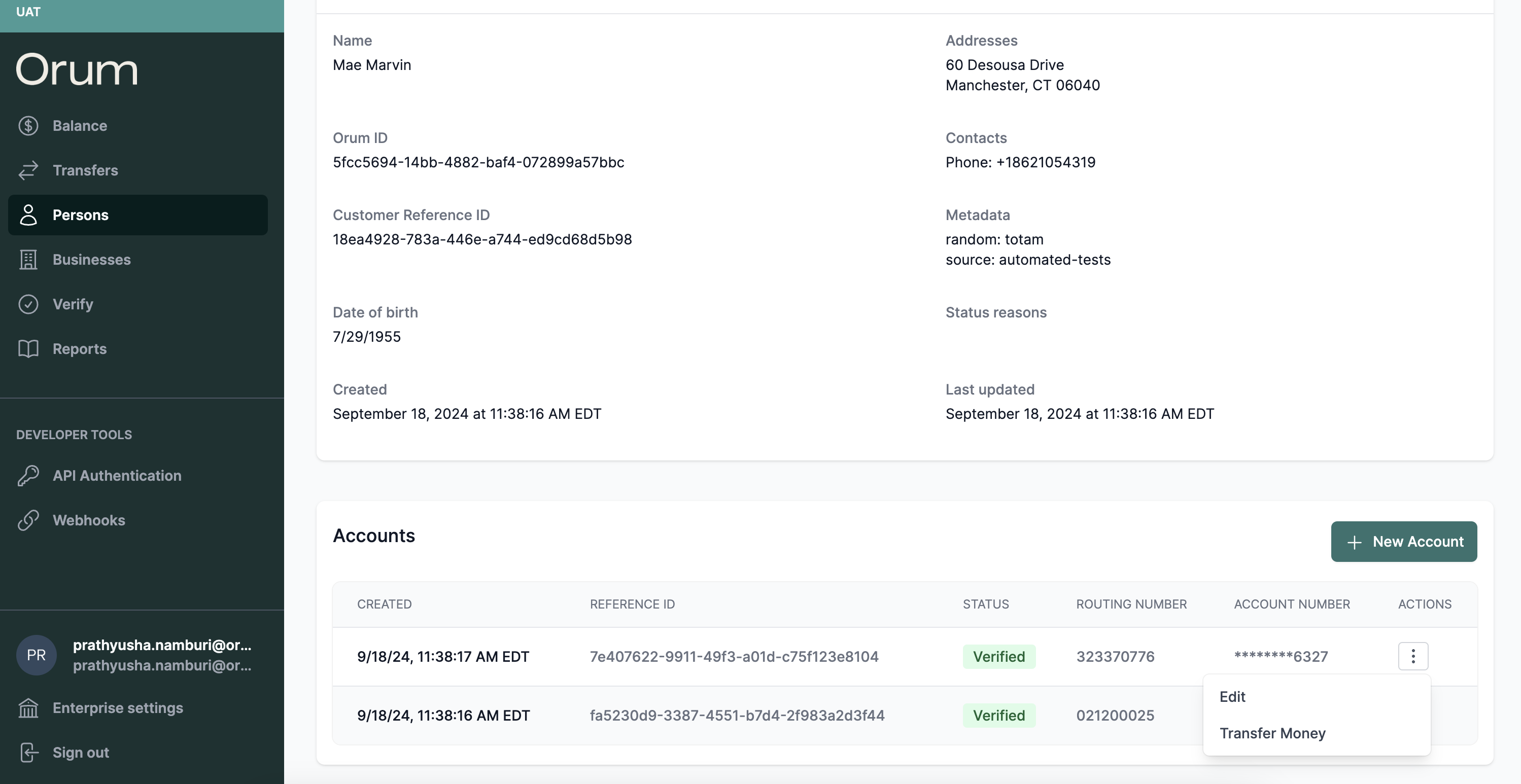Click the Sign out icon
This screenshot has height=784, width=1521.
28,753
